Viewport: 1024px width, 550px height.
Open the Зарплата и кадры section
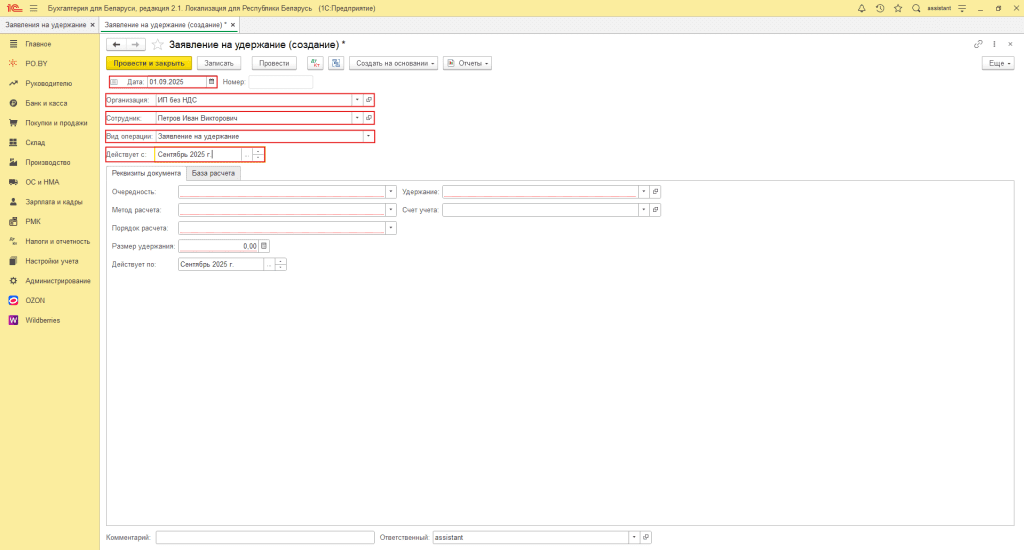(54, 202)
